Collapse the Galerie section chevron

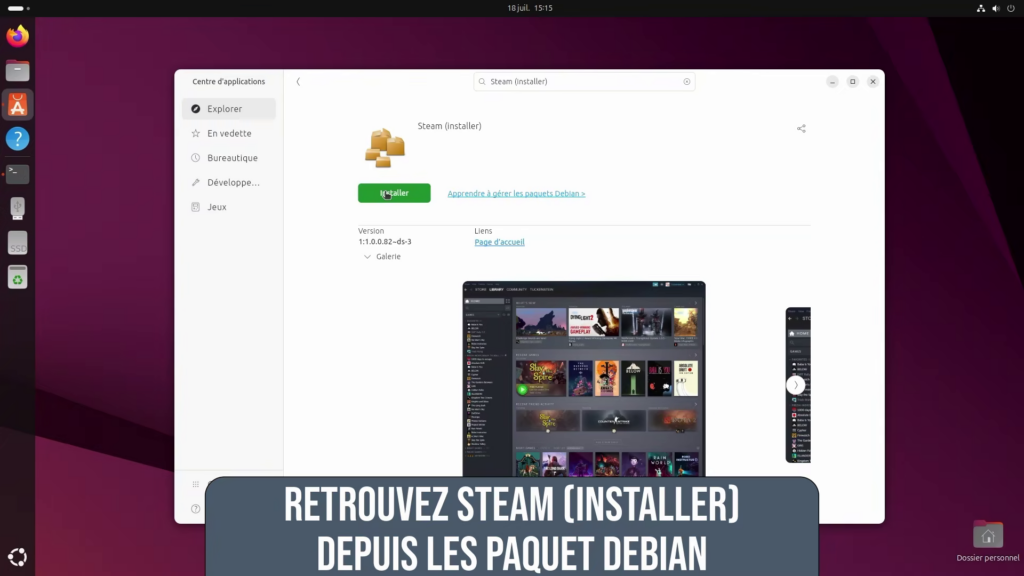pos(366,257)
